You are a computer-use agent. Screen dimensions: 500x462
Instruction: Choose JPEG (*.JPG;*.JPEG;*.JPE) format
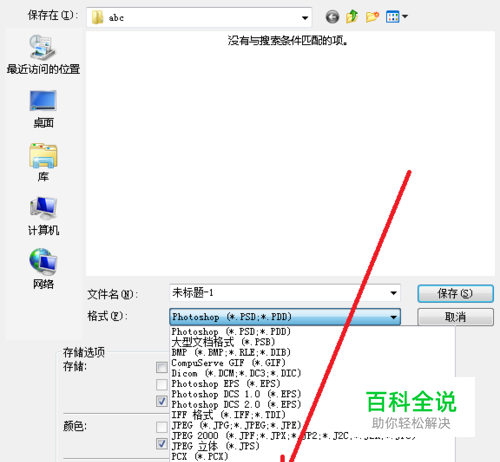[x=312, y=425]
